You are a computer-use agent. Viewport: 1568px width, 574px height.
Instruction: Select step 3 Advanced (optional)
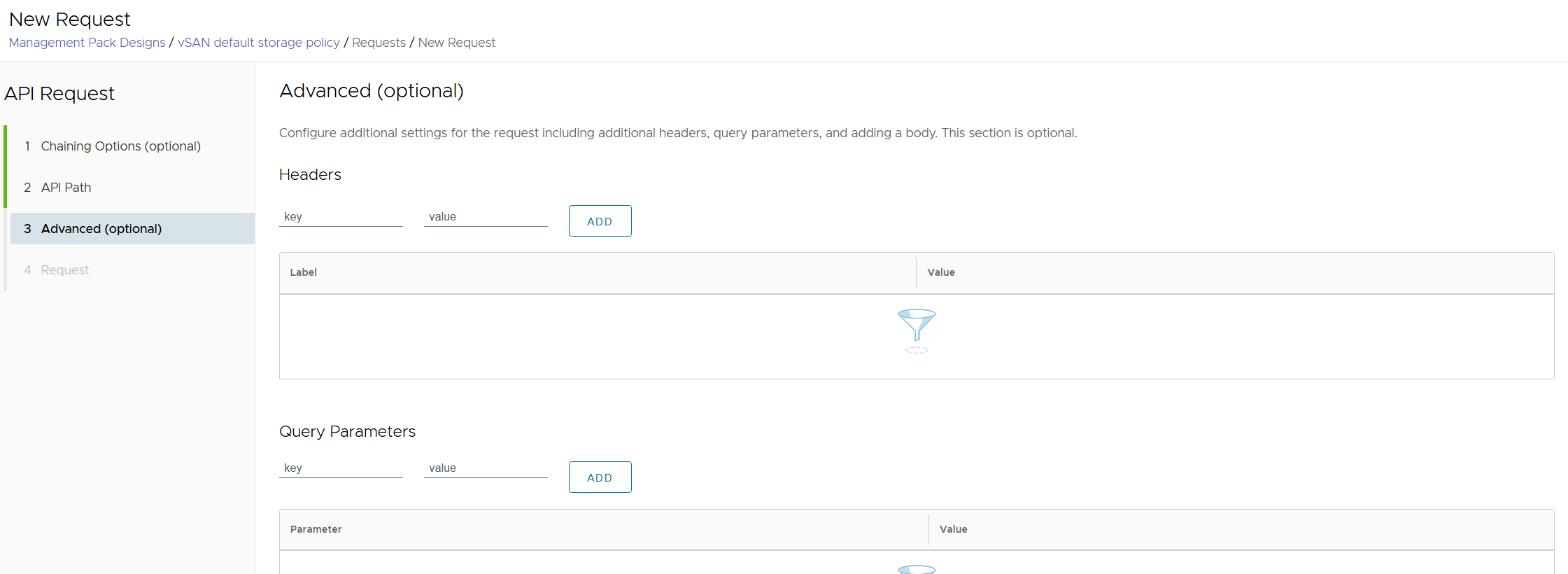[x=101, y=229]
